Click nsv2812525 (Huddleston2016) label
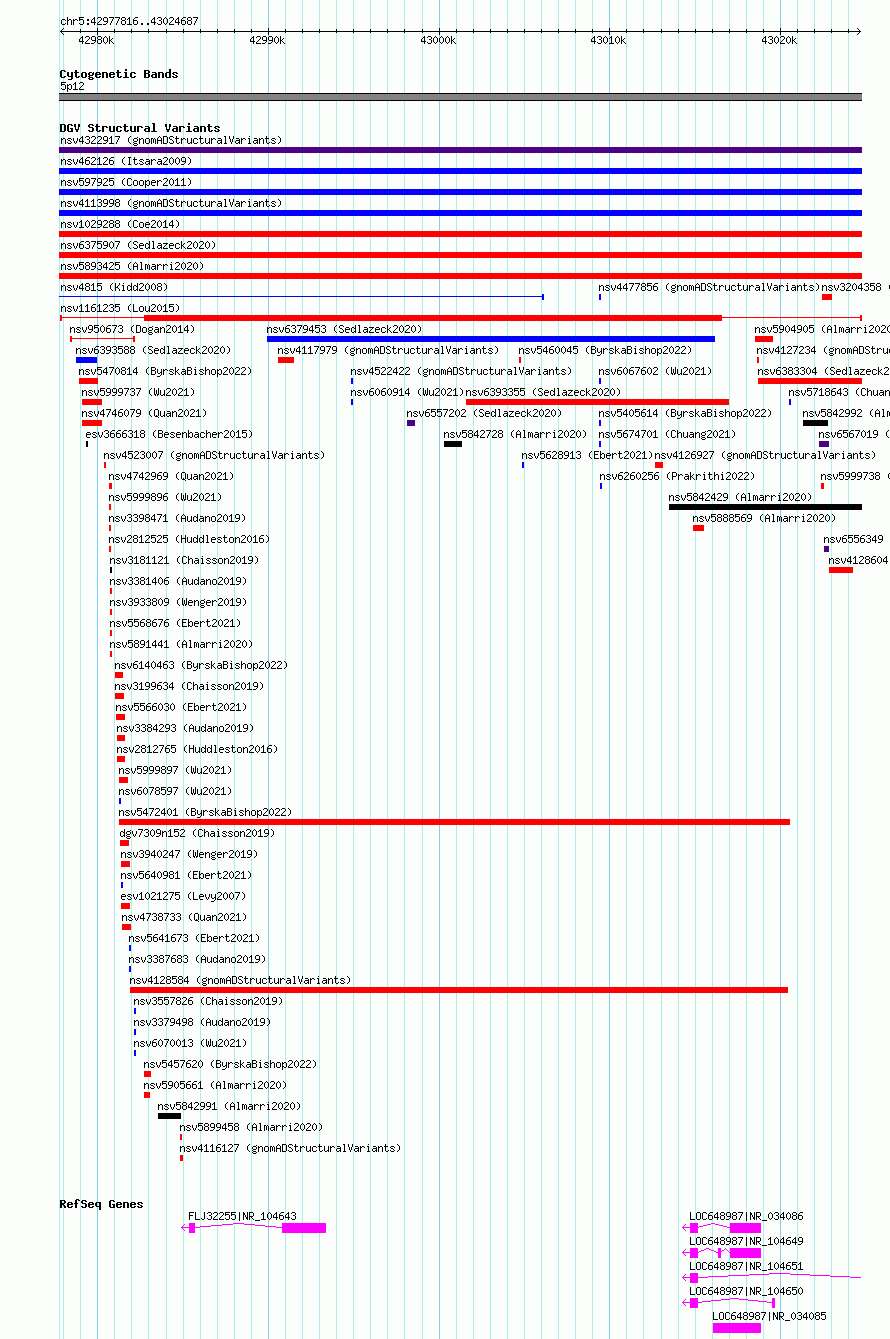The image size is (890, 1339). [x=189, y=539]
